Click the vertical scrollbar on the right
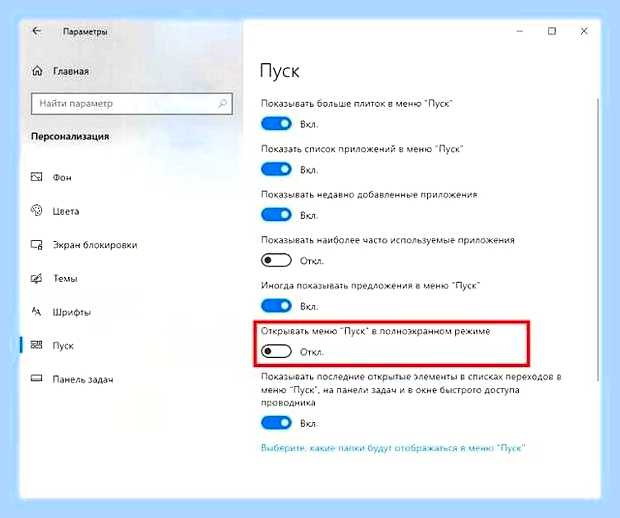This screenshot has width=620, height=518. tap(598, 240)
